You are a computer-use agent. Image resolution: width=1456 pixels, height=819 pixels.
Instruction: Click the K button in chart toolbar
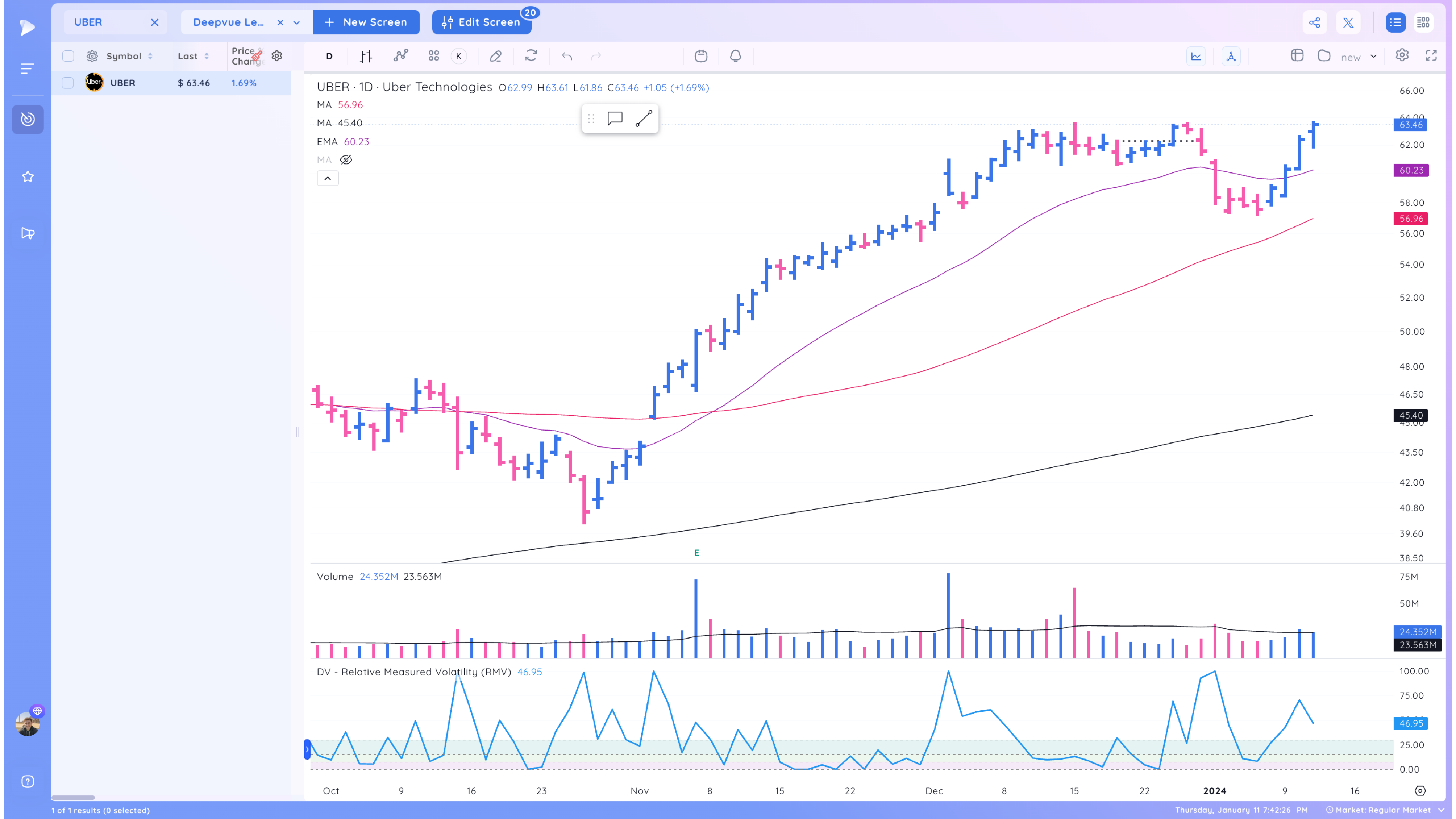click(459, 56)
